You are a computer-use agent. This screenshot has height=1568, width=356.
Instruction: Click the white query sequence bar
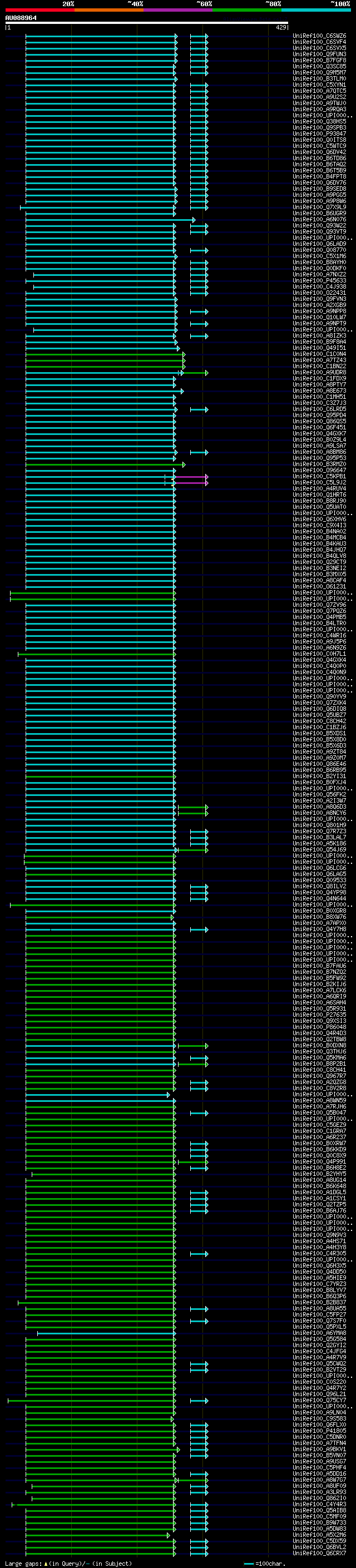point(147,22)
